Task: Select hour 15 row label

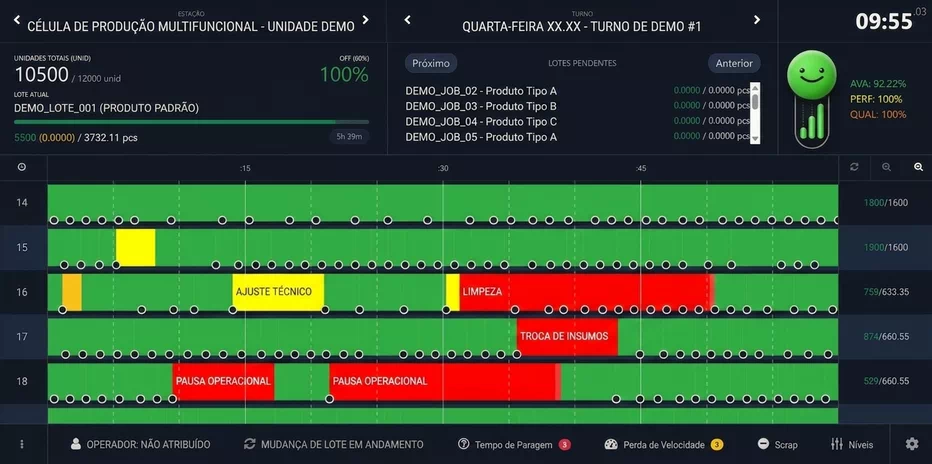Action: 22,247
